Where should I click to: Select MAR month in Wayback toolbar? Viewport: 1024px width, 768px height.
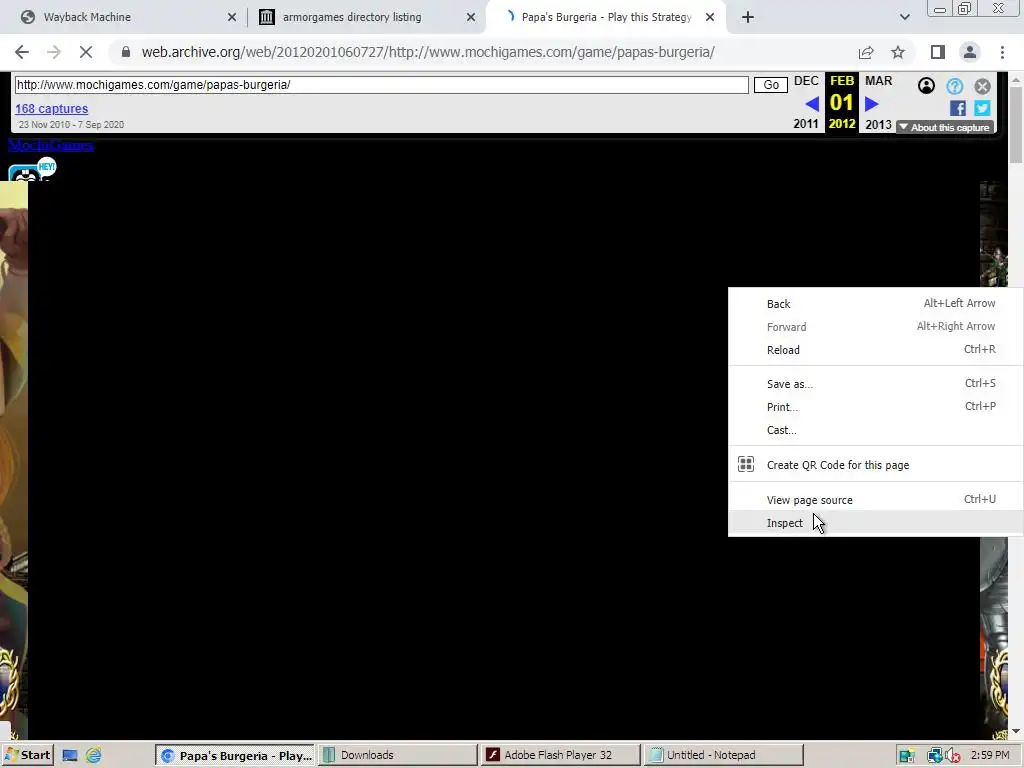coord(878,81)
